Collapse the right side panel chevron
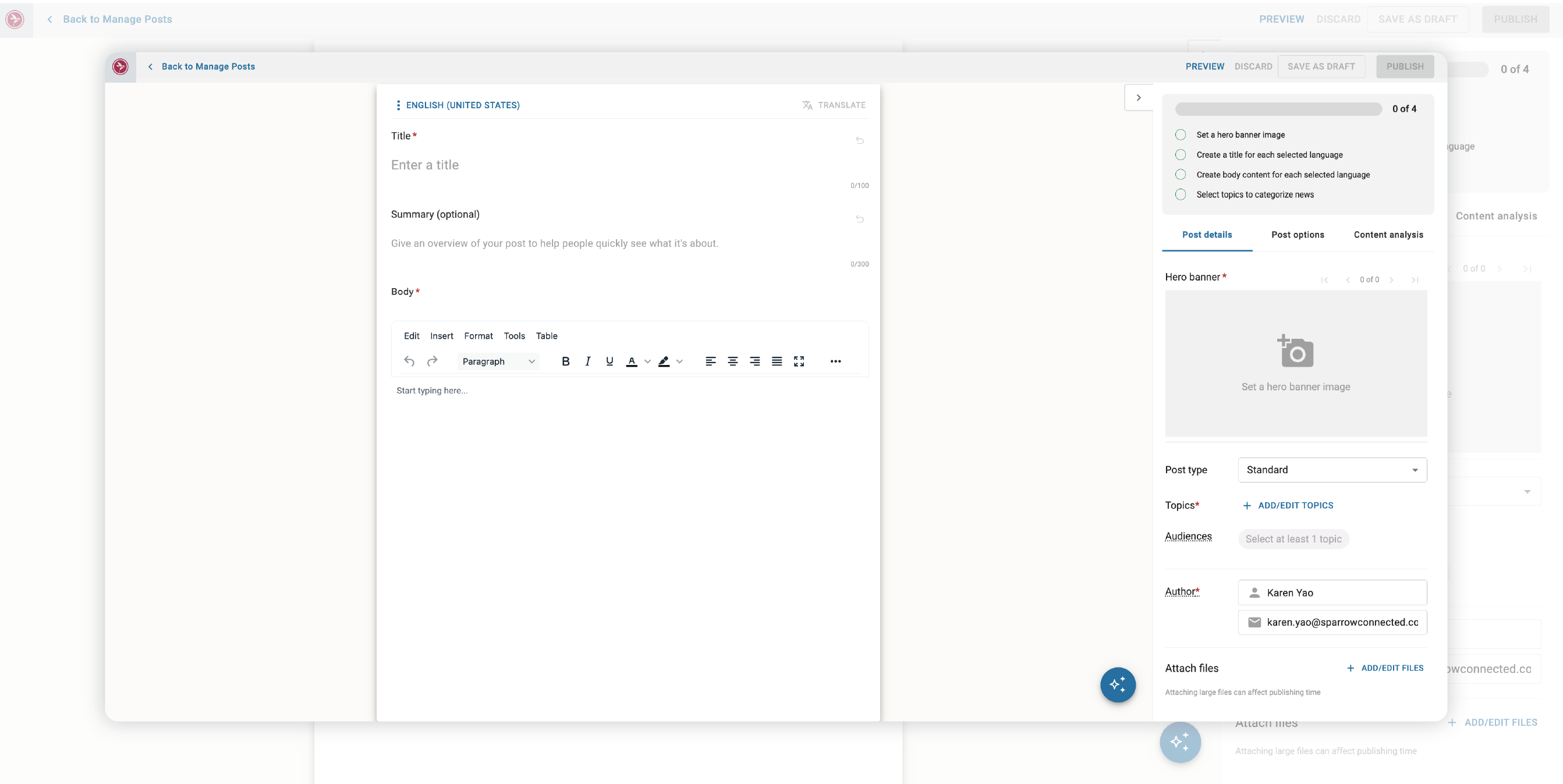 click(x=1138, y=98)
